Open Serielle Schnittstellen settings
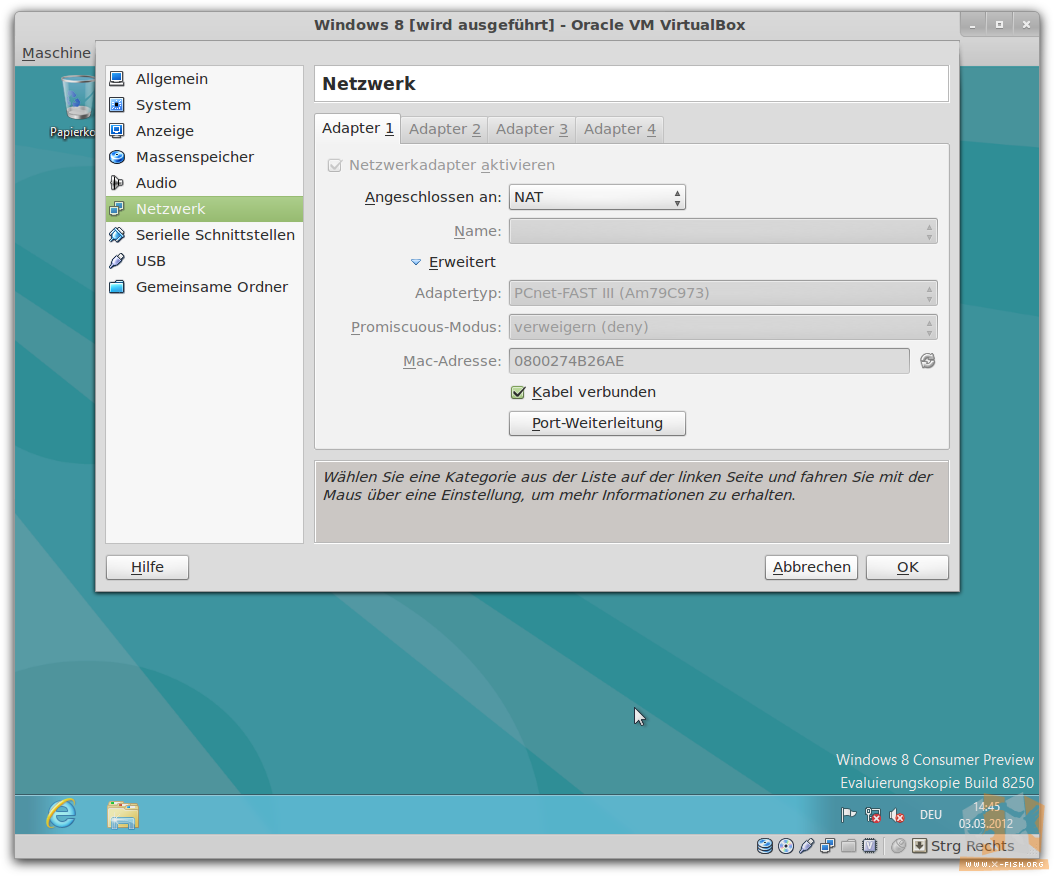The height and width of the screenshot is (876, 1054). coord(204,235)
